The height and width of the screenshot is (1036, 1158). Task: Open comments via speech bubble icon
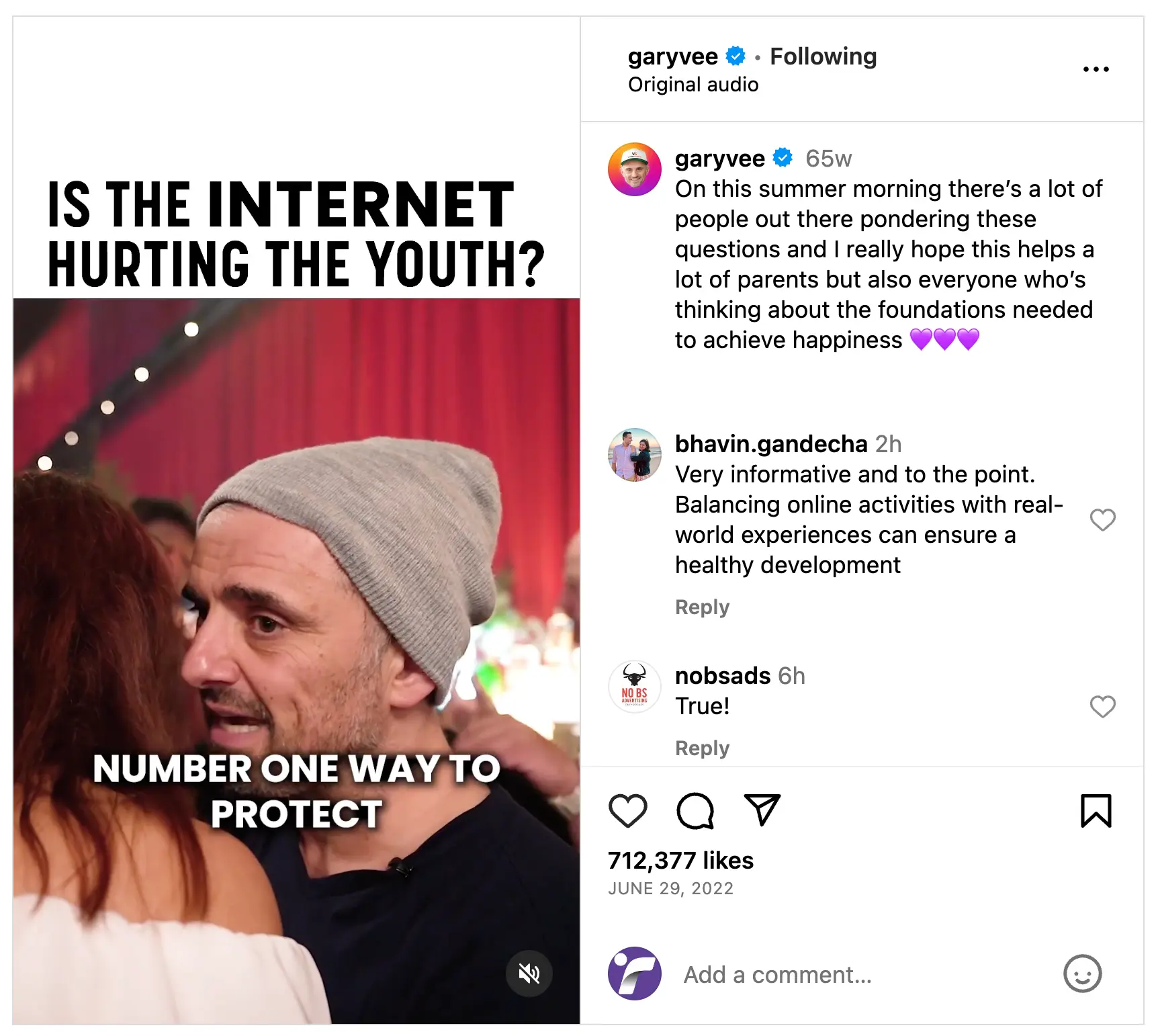[695, 810]
